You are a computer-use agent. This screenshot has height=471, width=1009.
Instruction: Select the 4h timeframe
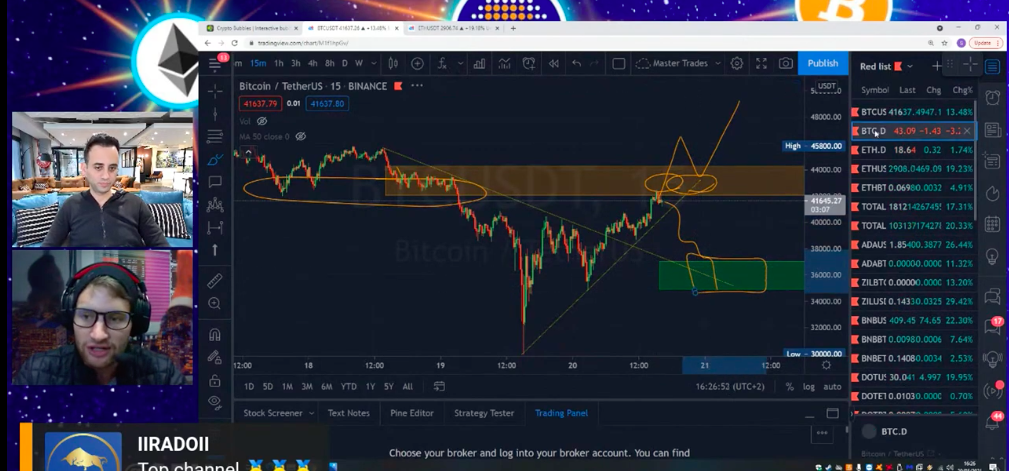point(312,63)
